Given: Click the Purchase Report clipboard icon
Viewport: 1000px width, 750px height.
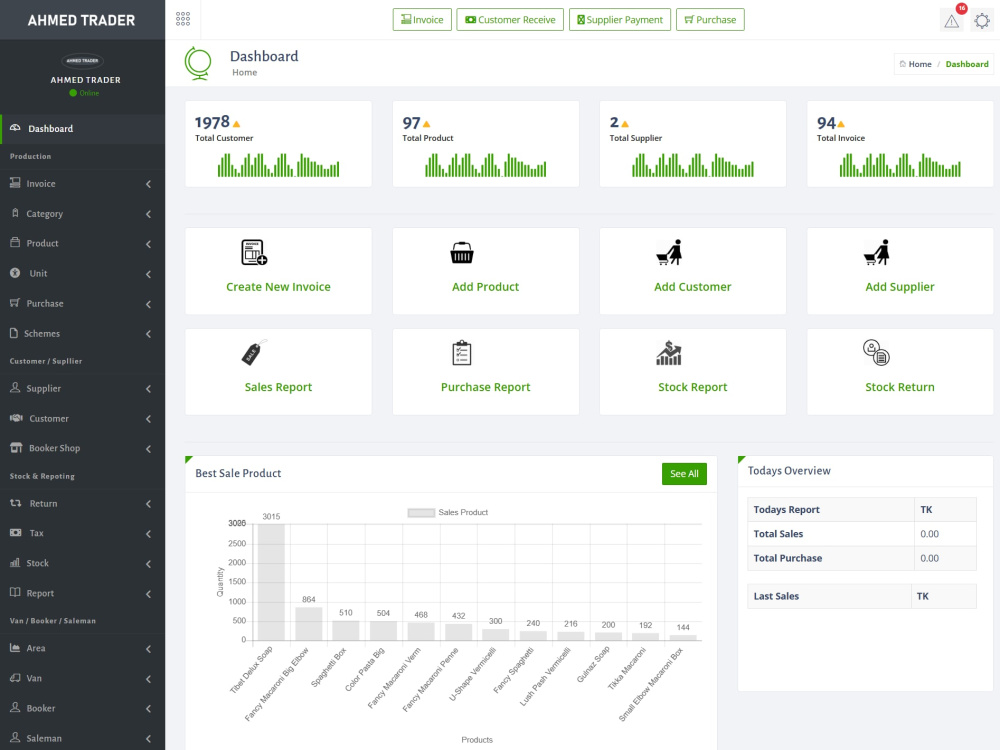Looking at the screenshot, I should pyautogui.click(x=462, y=353).
